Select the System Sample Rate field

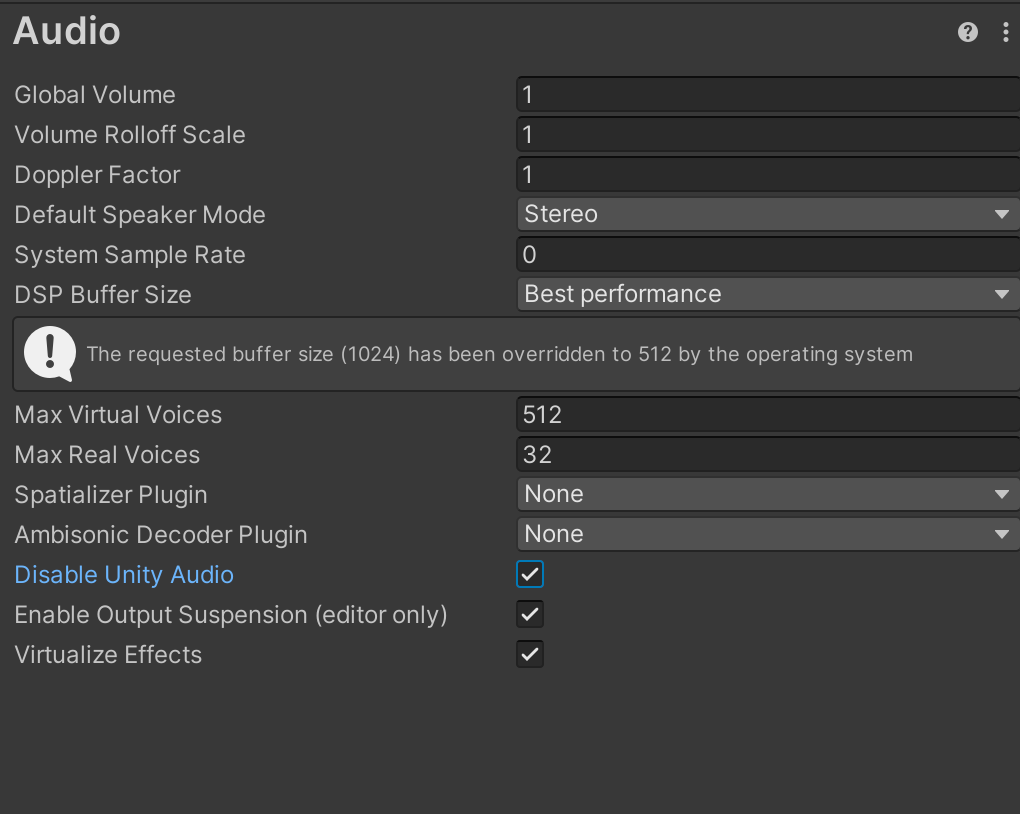pyautogui.click(x=767, y=254)
